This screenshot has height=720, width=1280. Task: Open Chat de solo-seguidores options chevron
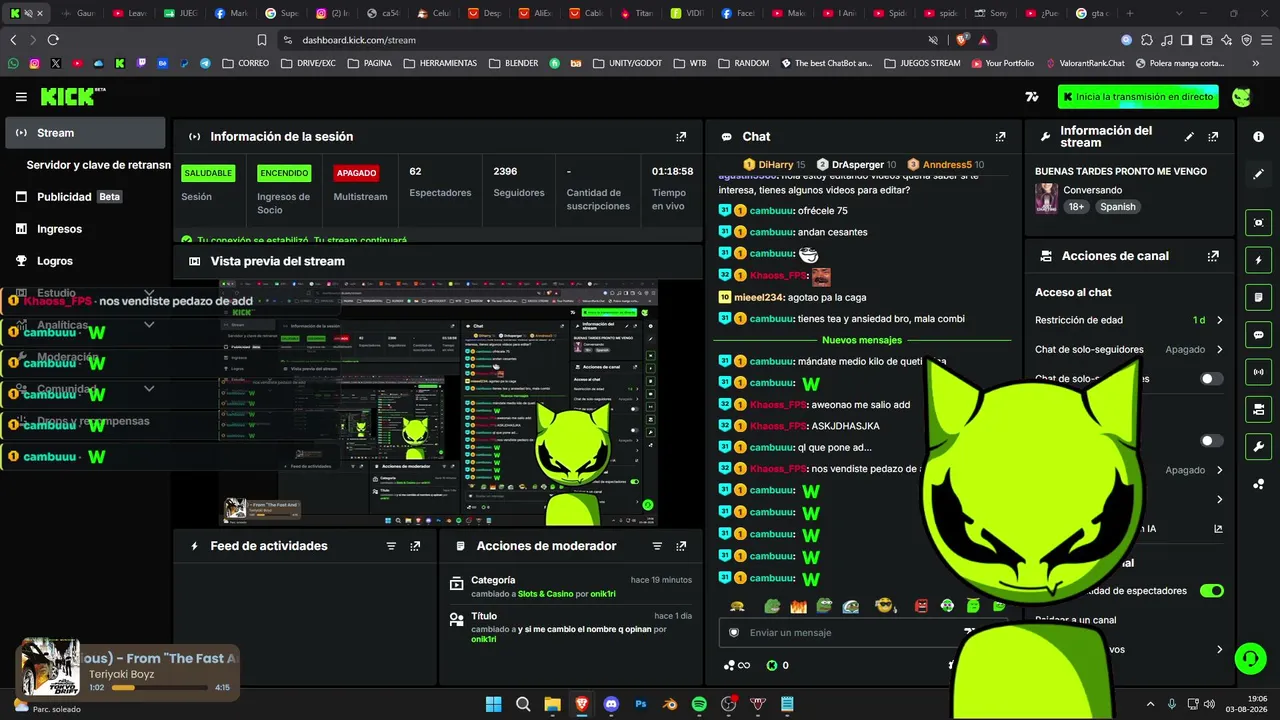point(1219,350)
